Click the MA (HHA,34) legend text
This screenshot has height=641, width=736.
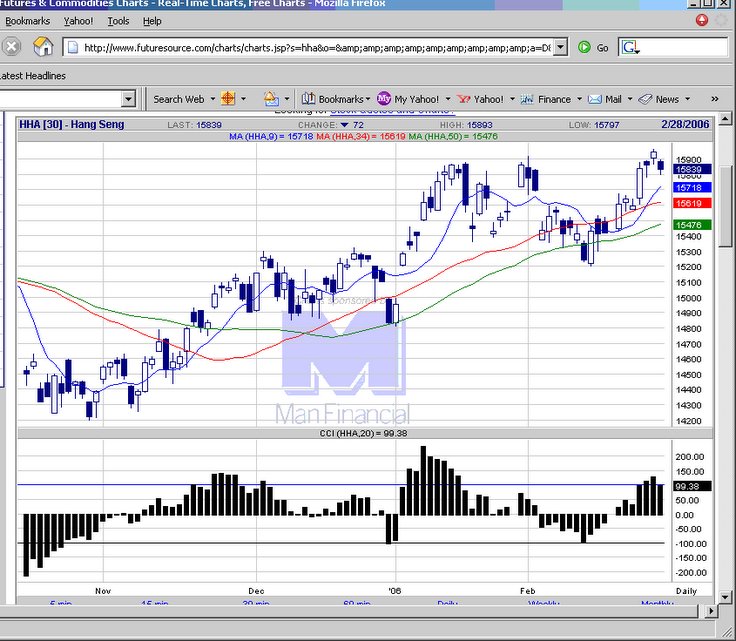[361, 137]
